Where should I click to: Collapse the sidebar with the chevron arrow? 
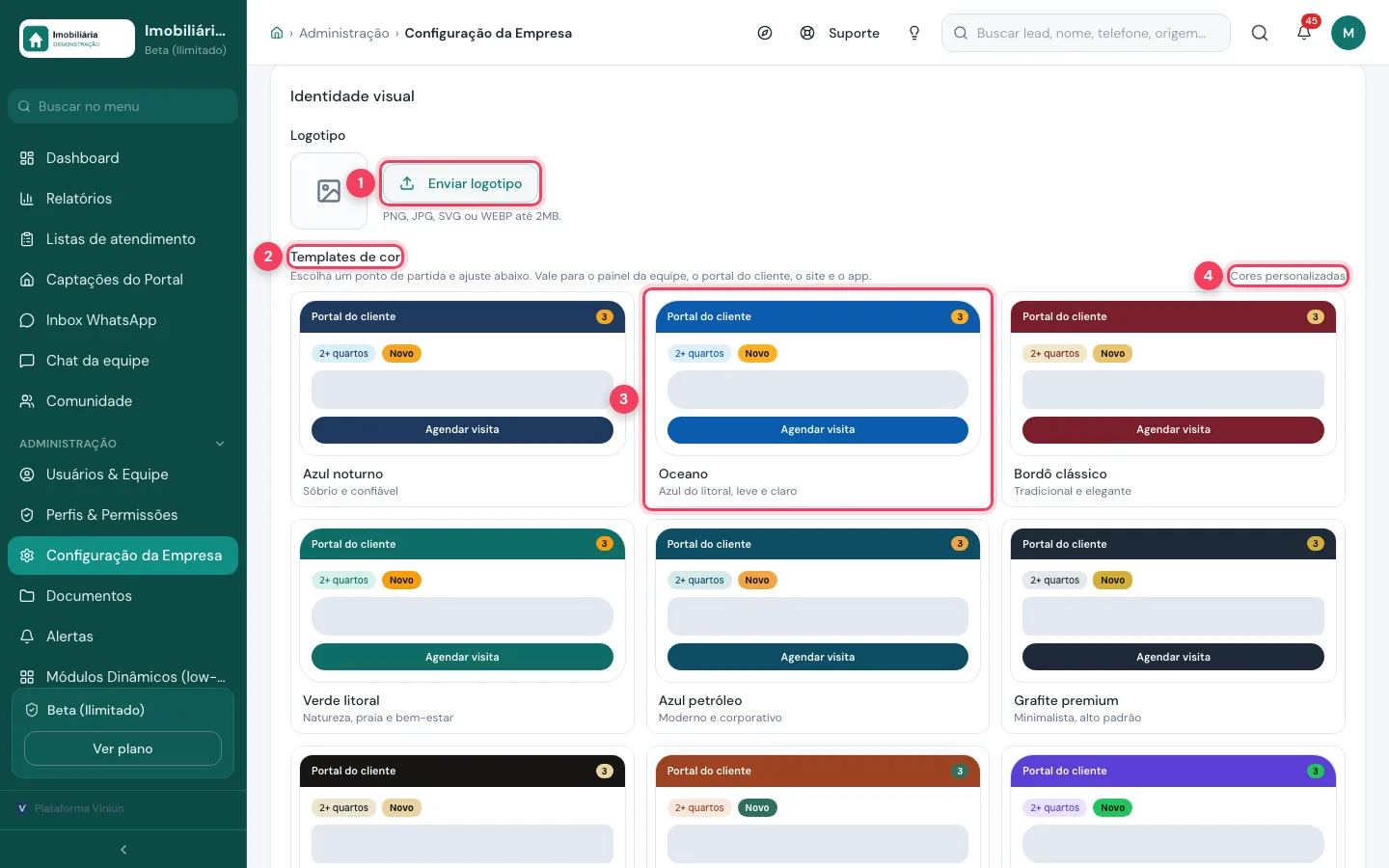(123, 850)
